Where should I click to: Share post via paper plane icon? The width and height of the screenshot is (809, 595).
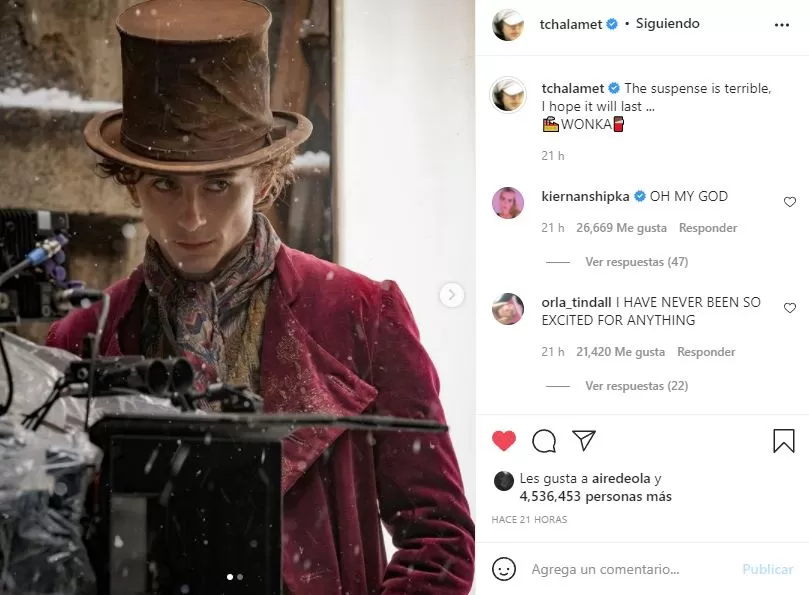584,441
